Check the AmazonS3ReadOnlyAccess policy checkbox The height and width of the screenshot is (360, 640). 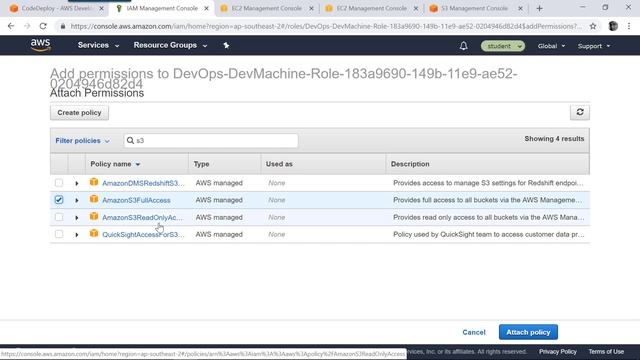point(59,217)
